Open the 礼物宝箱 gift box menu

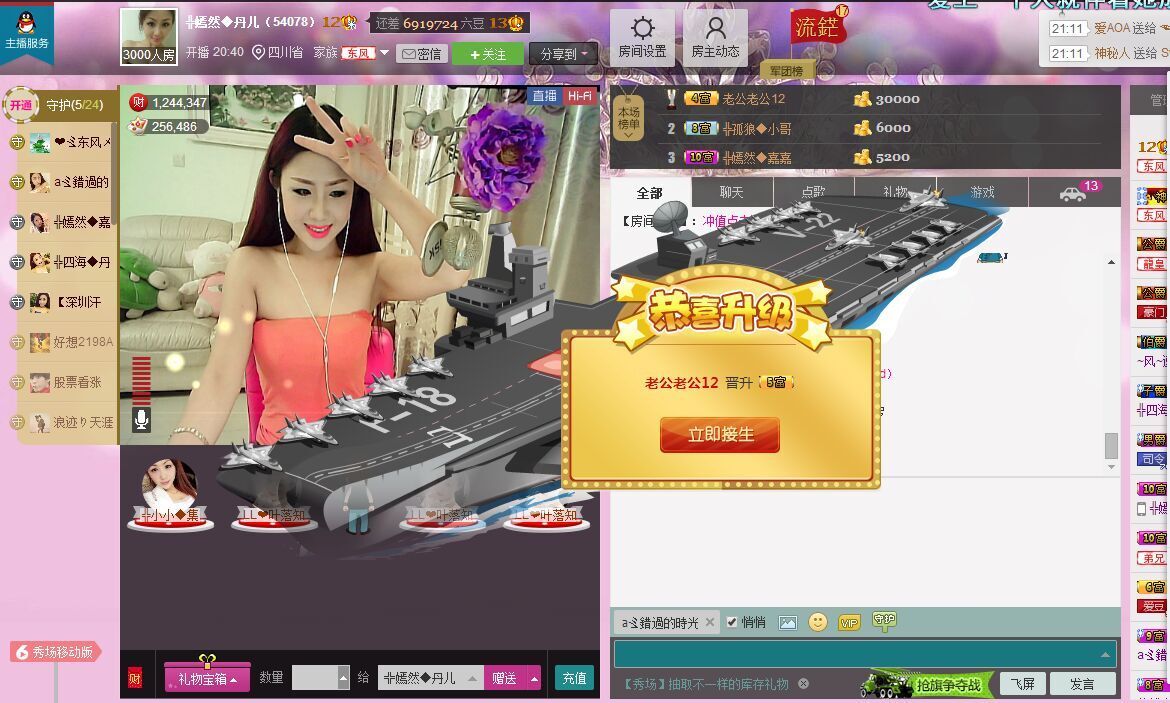[207, 678]
